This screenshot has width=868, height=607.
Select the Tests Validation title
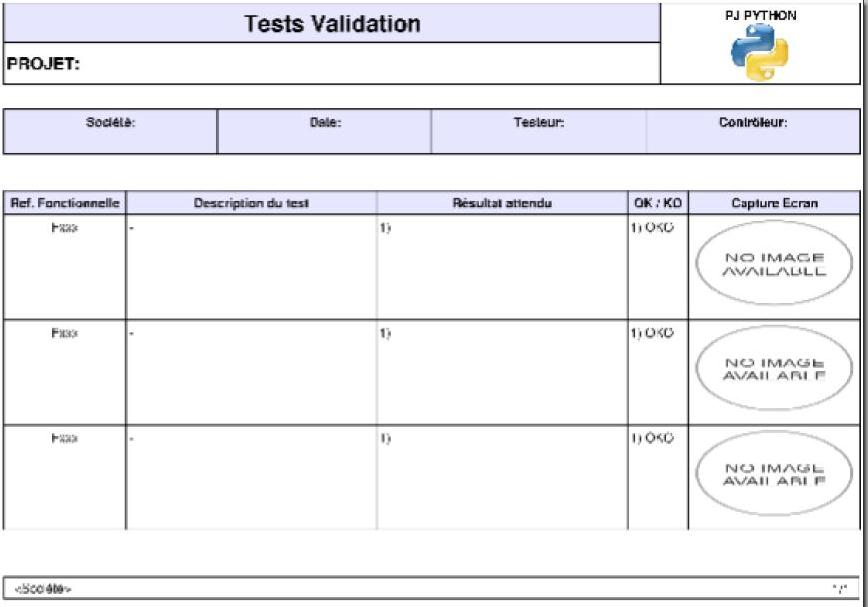(332, 24)
